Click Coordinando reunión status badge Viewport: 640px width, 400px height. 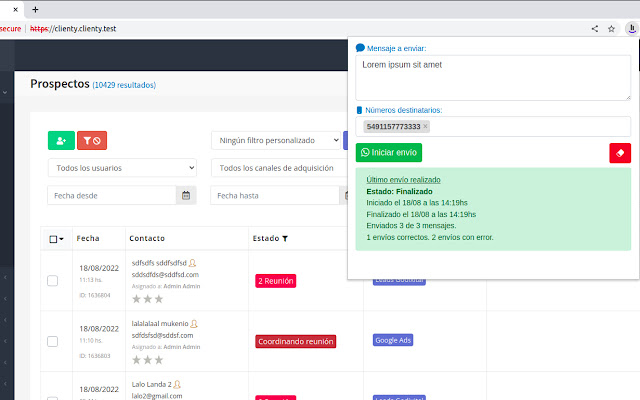tap(296, 341)
